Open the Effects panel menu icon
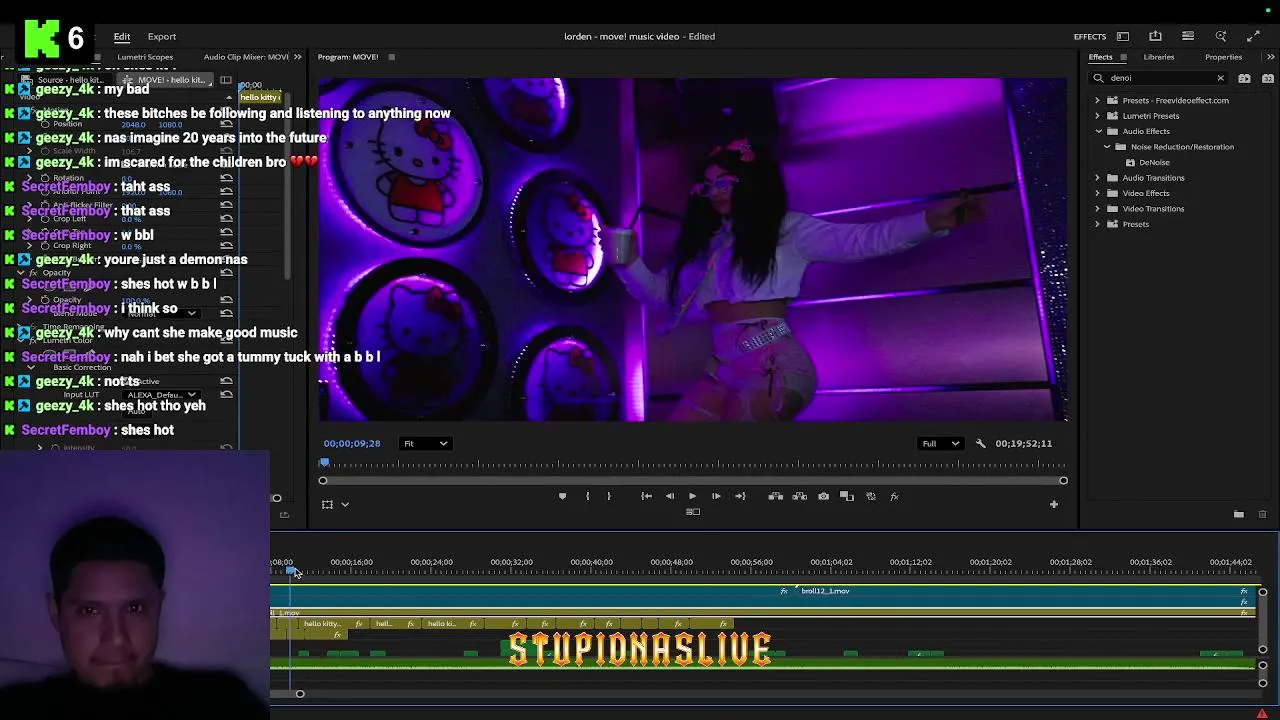This screenshot has height=720, width=1280. point(1123,57)
